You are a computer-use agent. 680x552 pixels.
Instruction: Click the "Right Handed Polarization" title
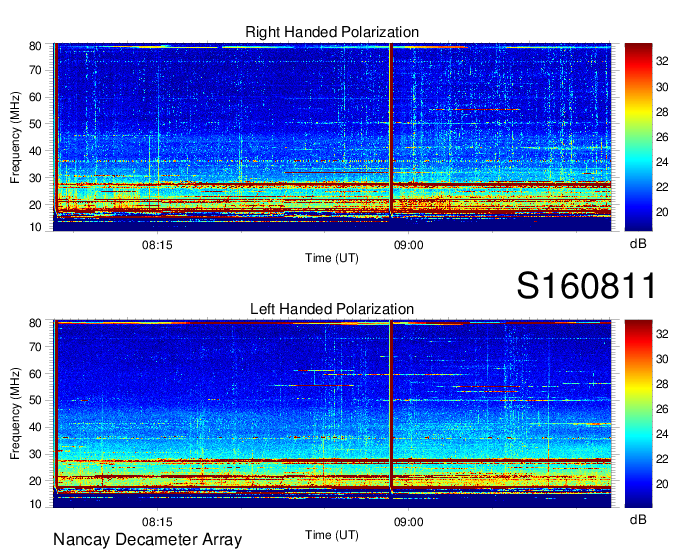(332, 32)
